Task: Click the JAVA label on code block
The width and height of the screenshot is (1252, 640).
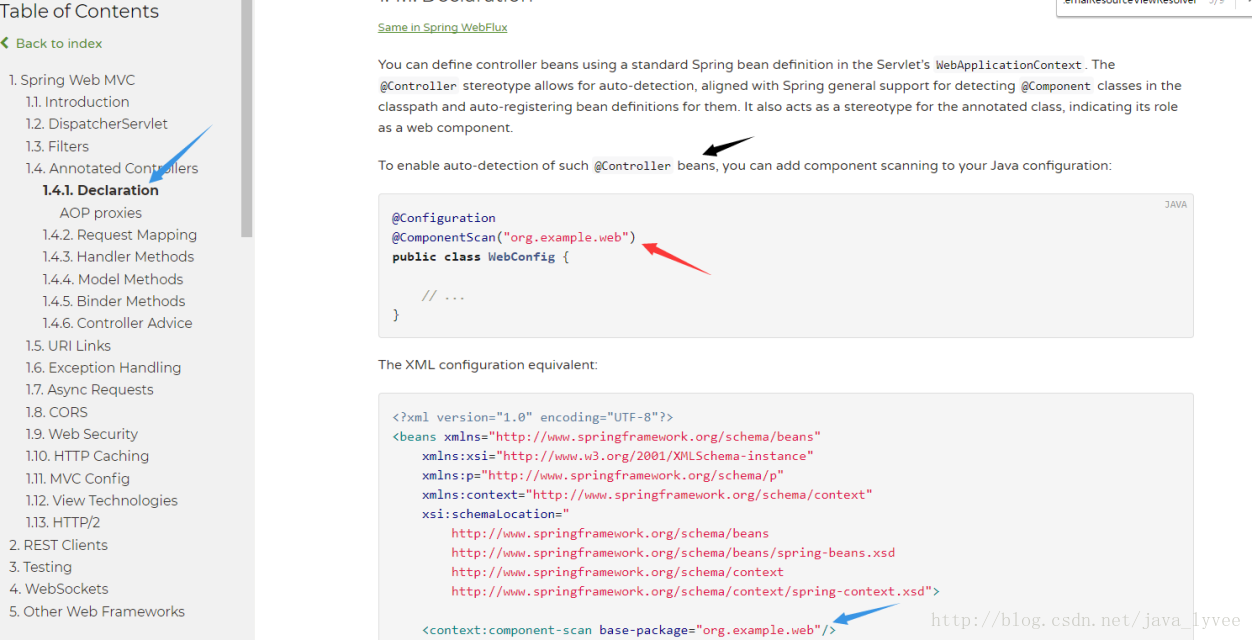Action: pyautogui.click(x=1176, y=205)
